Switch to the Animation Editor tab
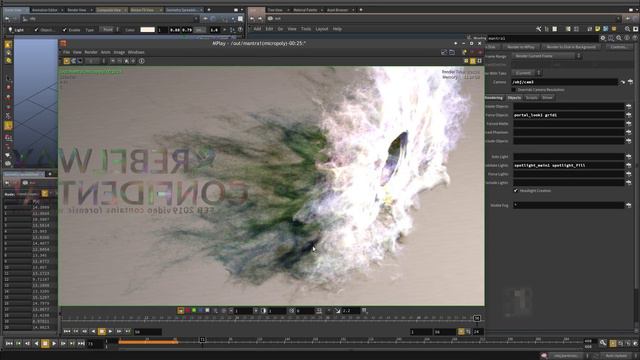The height and width of the screenshot is (360, 640). tap(44, 10)
